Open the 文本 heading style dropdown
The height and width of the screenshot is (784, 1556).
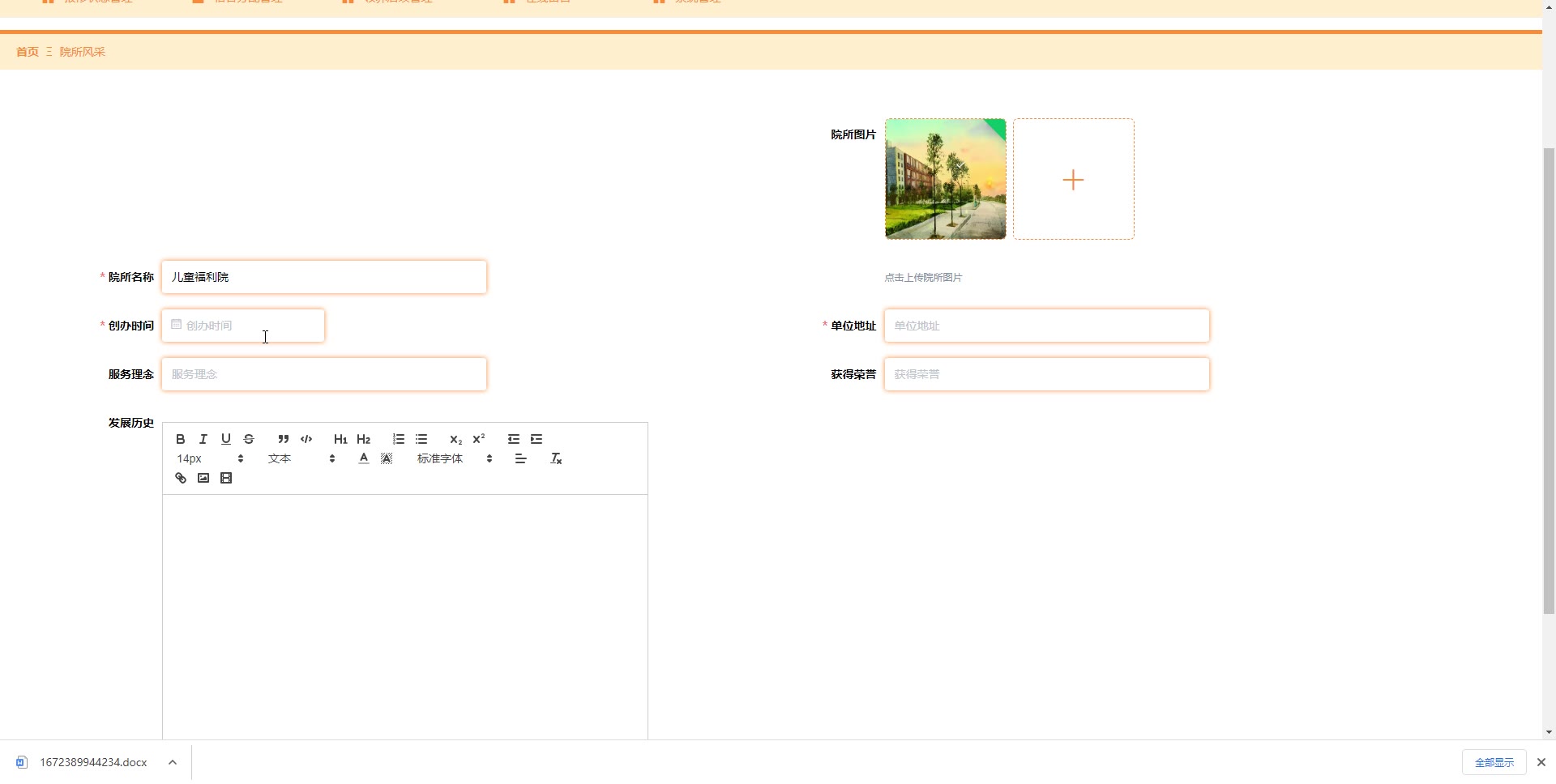[301, 458]
